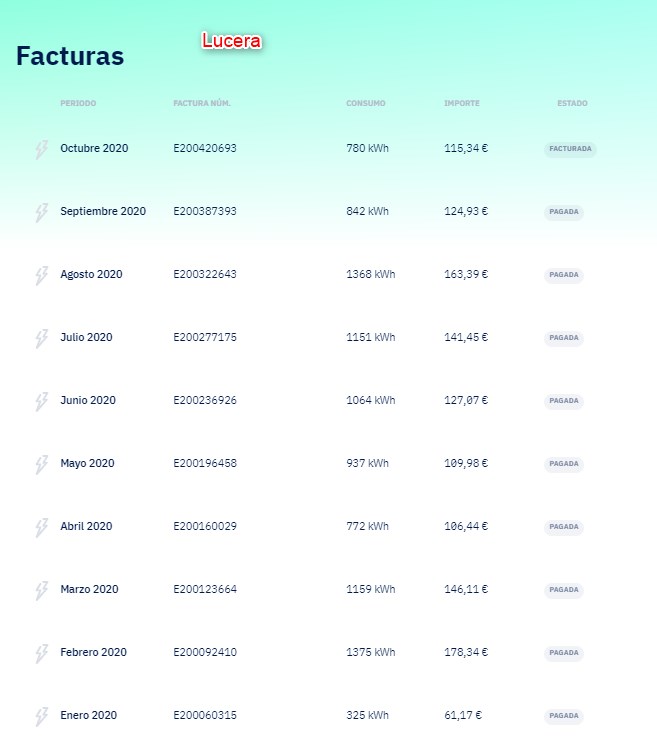Click the PERIODO column header
Screen dimensions: 657x746
tap(78, 103)
